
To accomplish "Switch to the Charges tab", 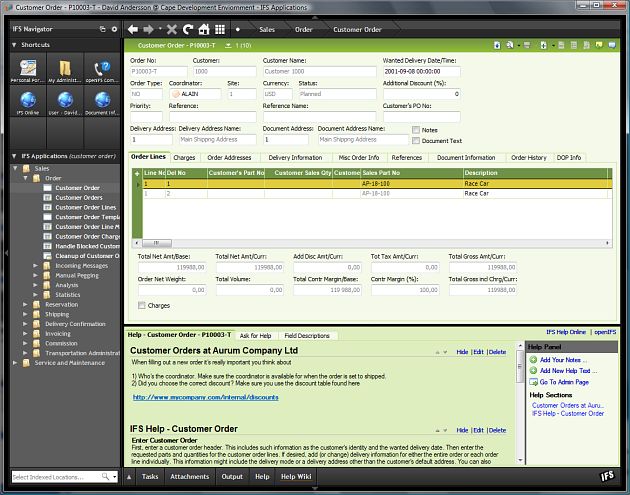I will click(x=184, y=158).
